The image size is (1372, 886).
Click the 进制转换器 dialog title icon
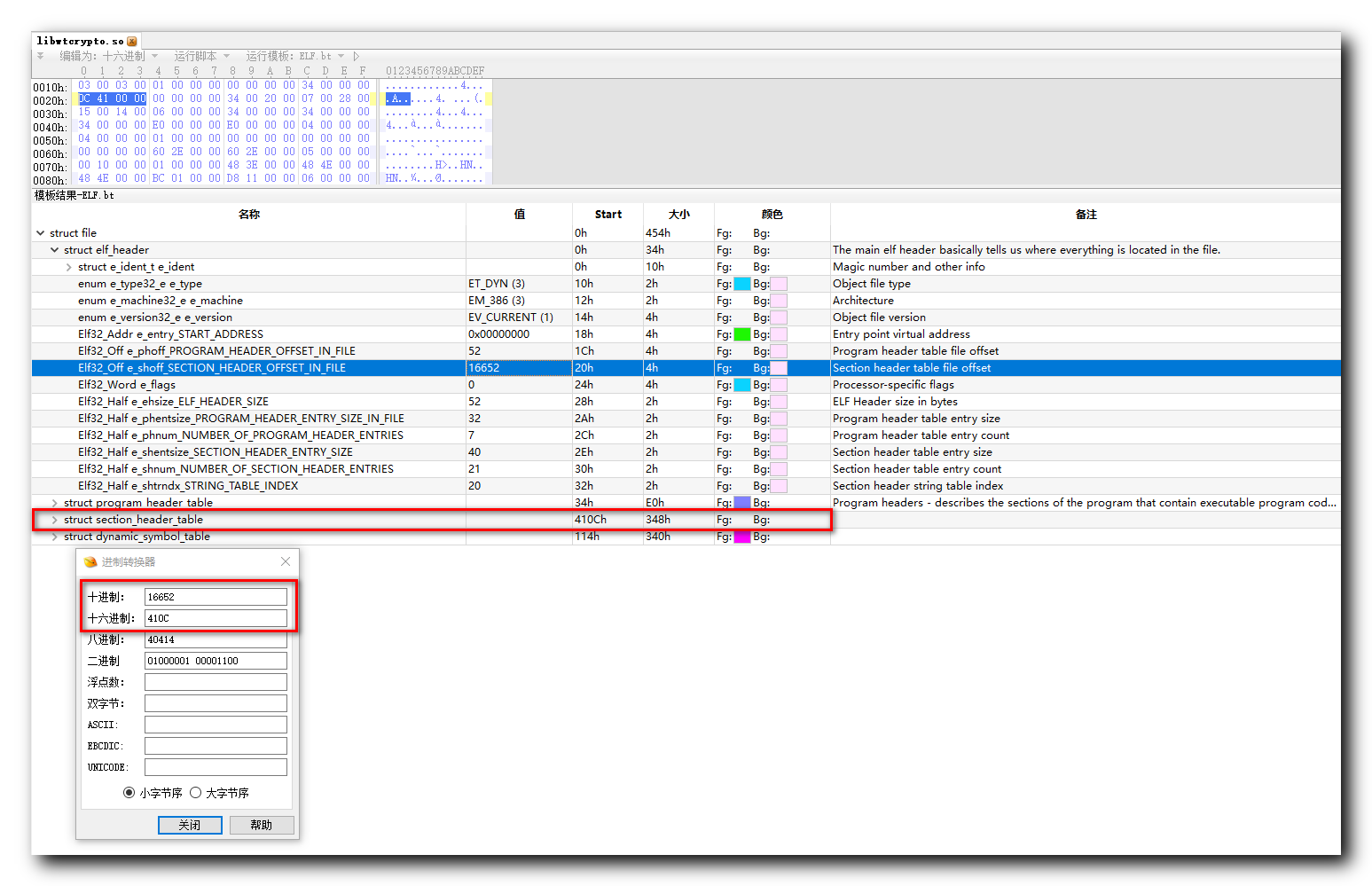click(x=90, y=561)
